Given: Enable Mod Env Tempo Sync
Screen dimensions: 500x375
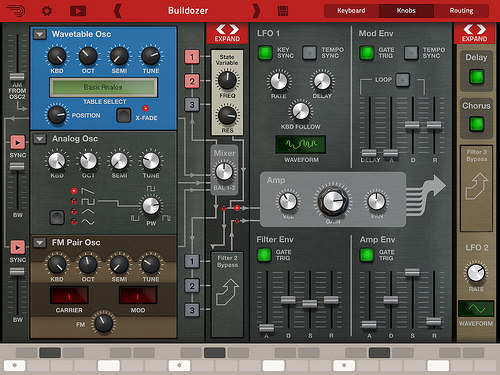Looking at the screenshot, I should coord(411,53).
